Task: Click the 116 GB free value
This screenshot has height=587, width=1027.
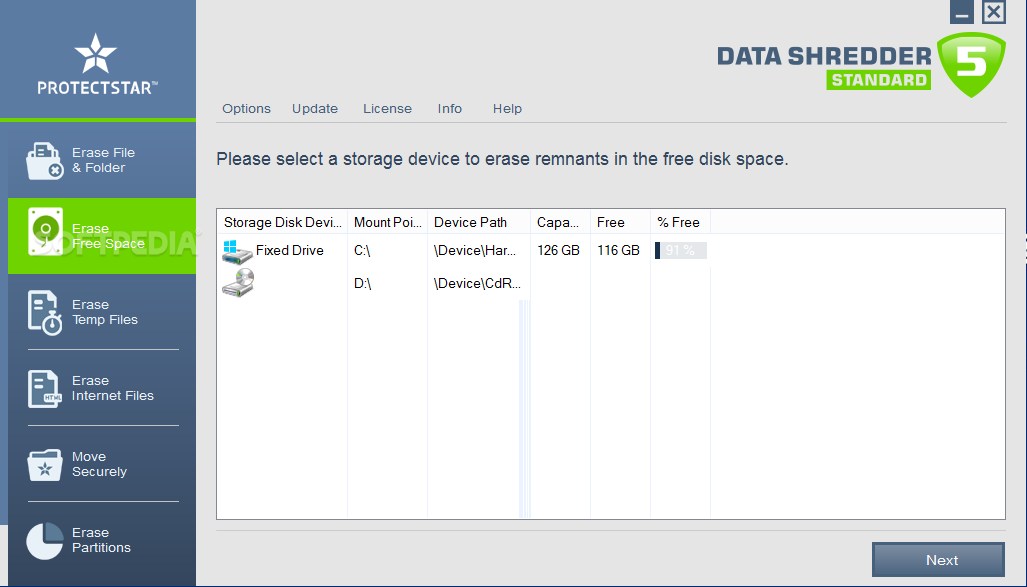Action: [618, 250]
